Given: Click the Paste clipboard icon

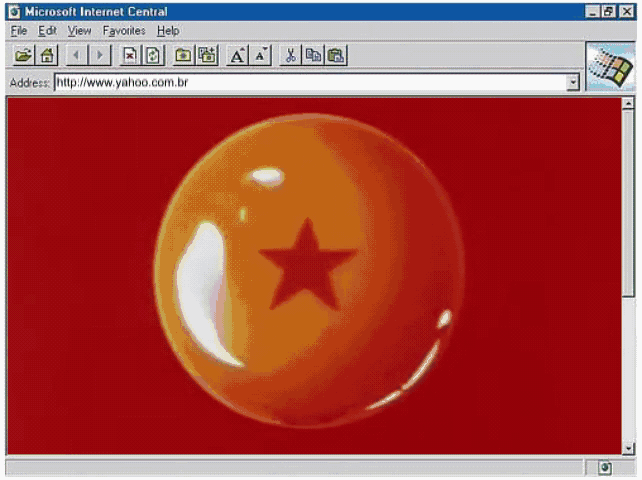Looking at the screenshot, I should (336, 55).
